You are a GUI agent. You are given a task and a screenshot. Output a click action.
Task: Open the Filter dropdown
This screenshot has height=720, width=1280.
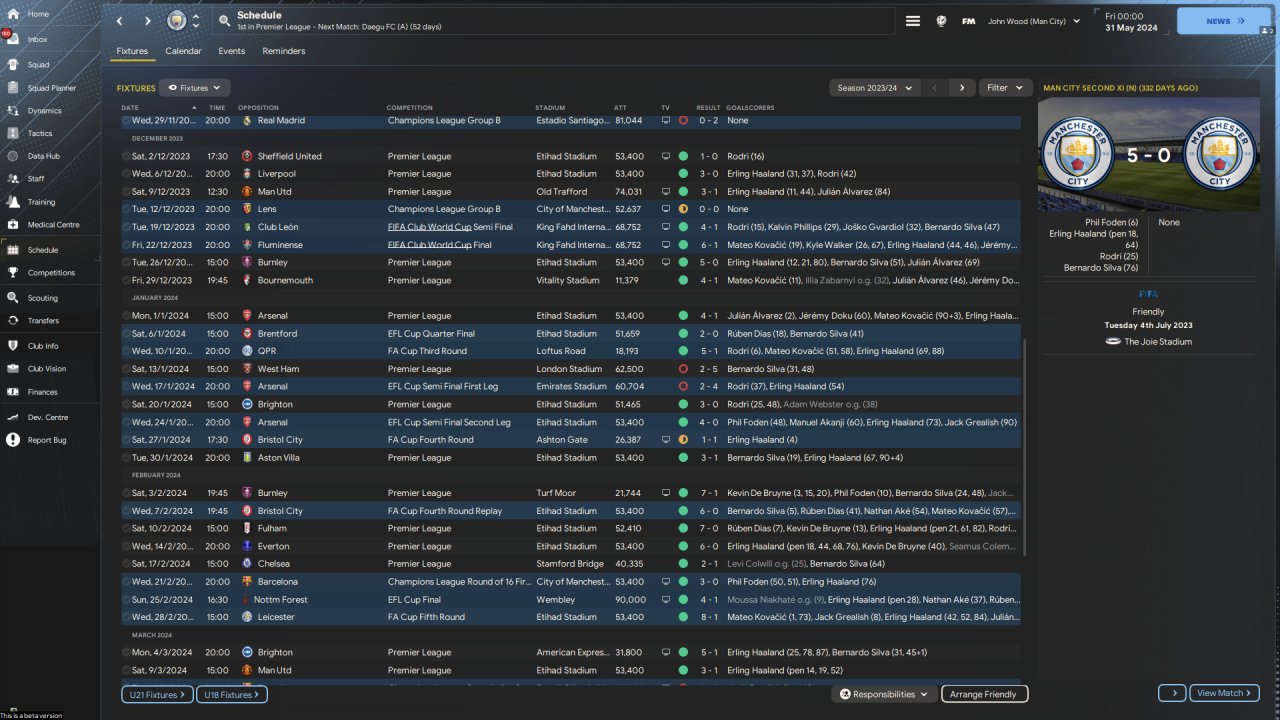tap(1004, 88)
